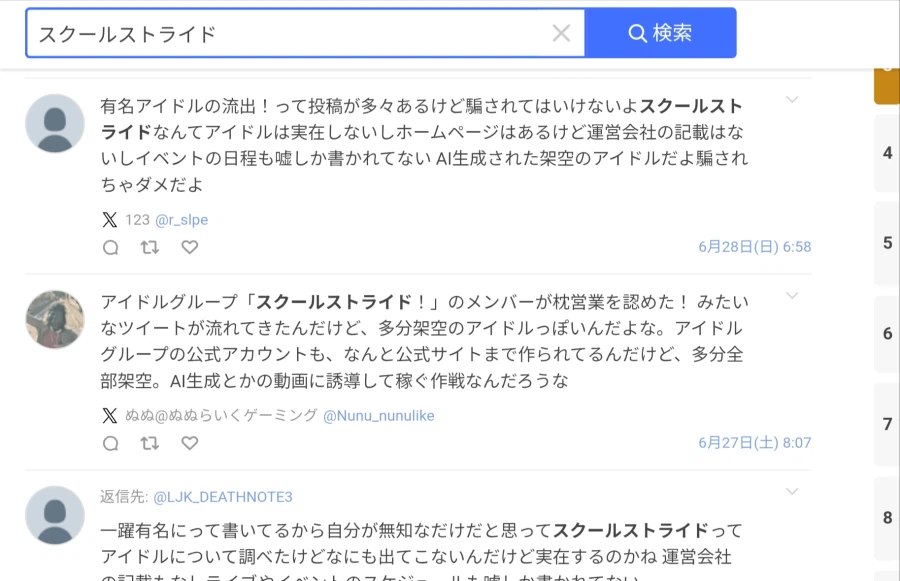Like the @Nunu_nunulike post
This screenshot has width=900, height=581.
click(x=189, y=443)
